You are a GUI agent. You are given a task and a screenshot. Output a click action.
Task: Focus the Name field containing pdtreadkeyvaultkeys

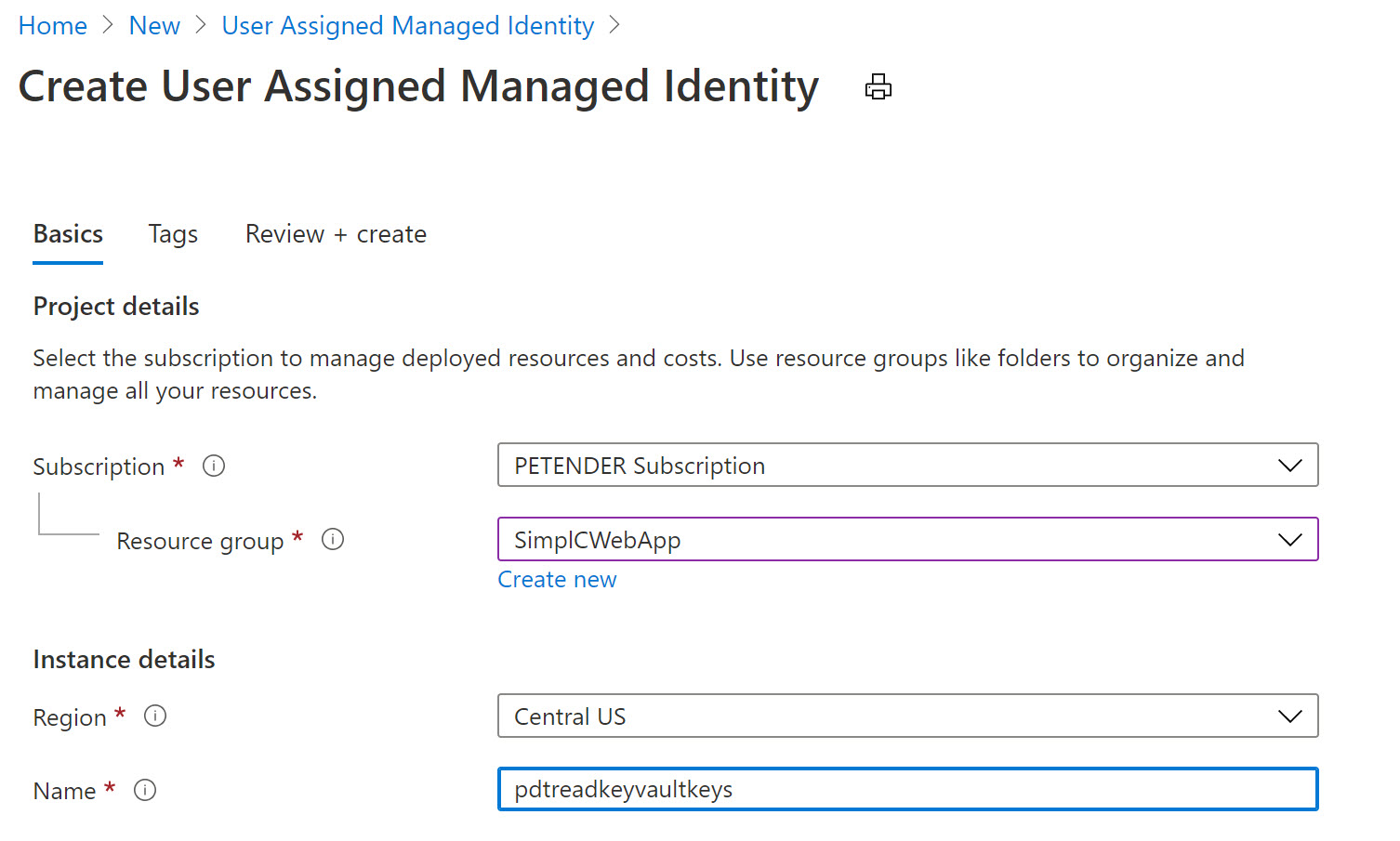tap(906, 790)
